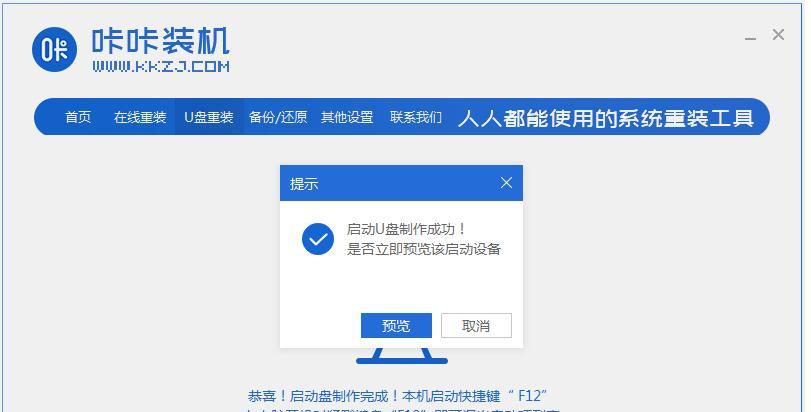Image resolution: width=811 pixels, height=412 pixels.
Task: Click the blue checkmark success icon
Action: [318, 239]
